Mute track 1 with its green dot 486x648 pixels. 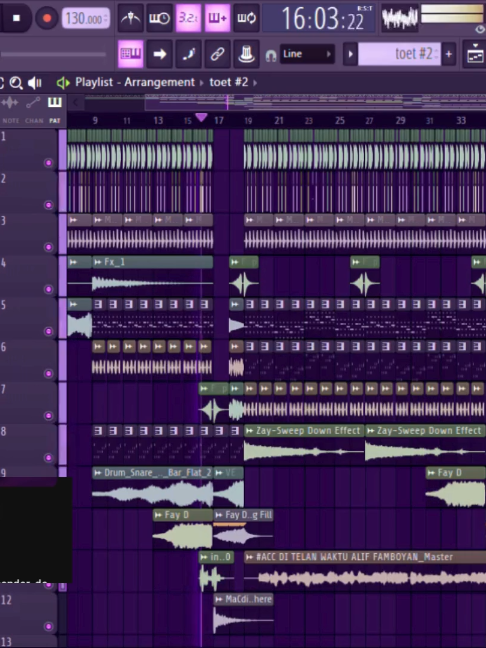49,163
